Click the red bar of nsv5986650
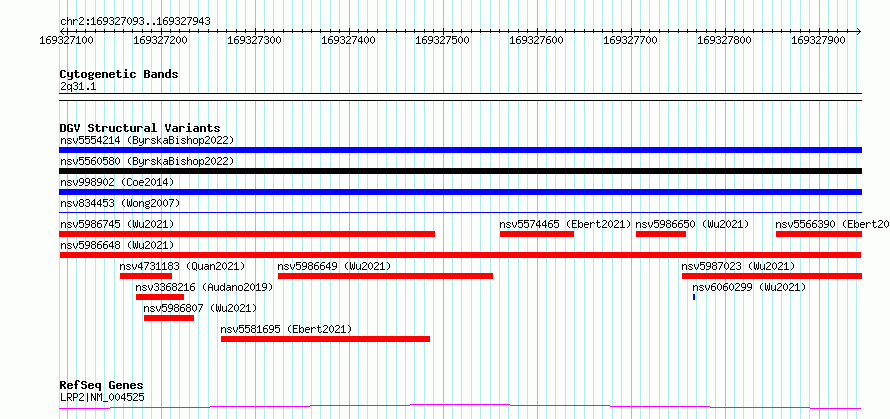 tap(661, 234)
